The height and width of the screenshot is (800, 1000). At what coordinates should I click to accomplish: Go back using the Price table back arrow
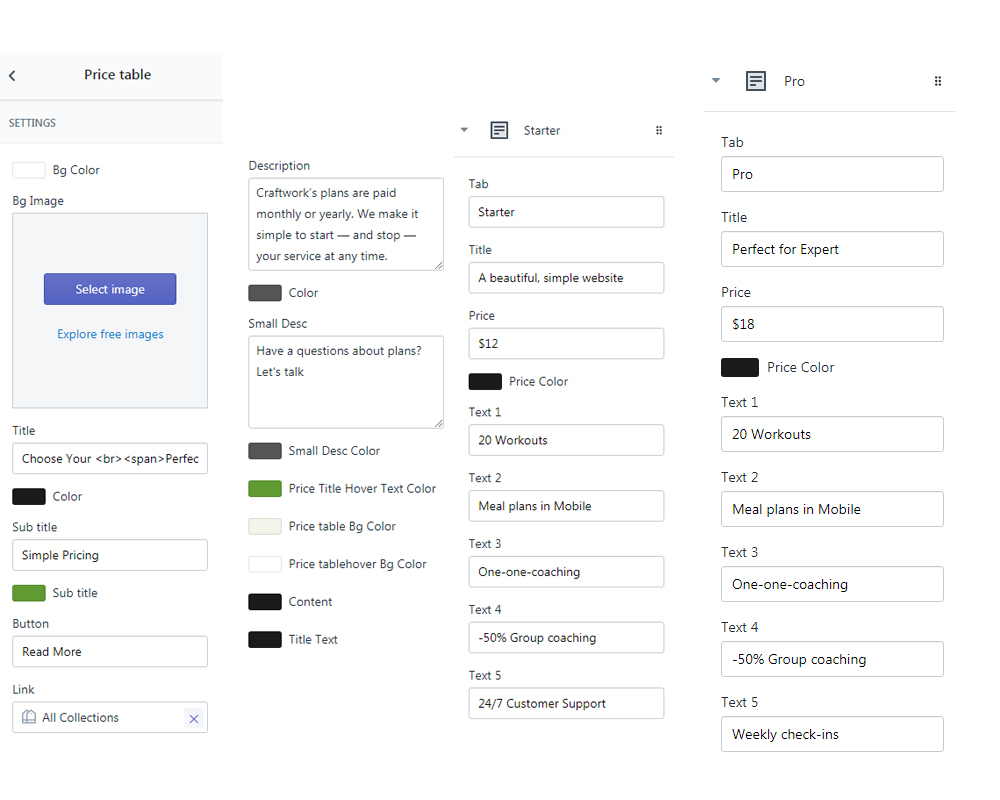coord(12,74)
